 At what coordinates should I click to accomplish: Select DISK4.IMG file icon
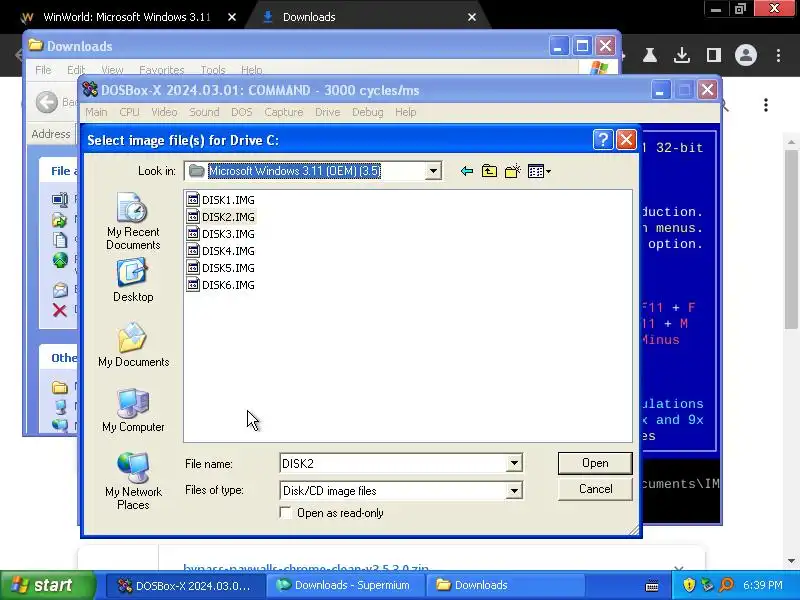[x=193, y=251]
